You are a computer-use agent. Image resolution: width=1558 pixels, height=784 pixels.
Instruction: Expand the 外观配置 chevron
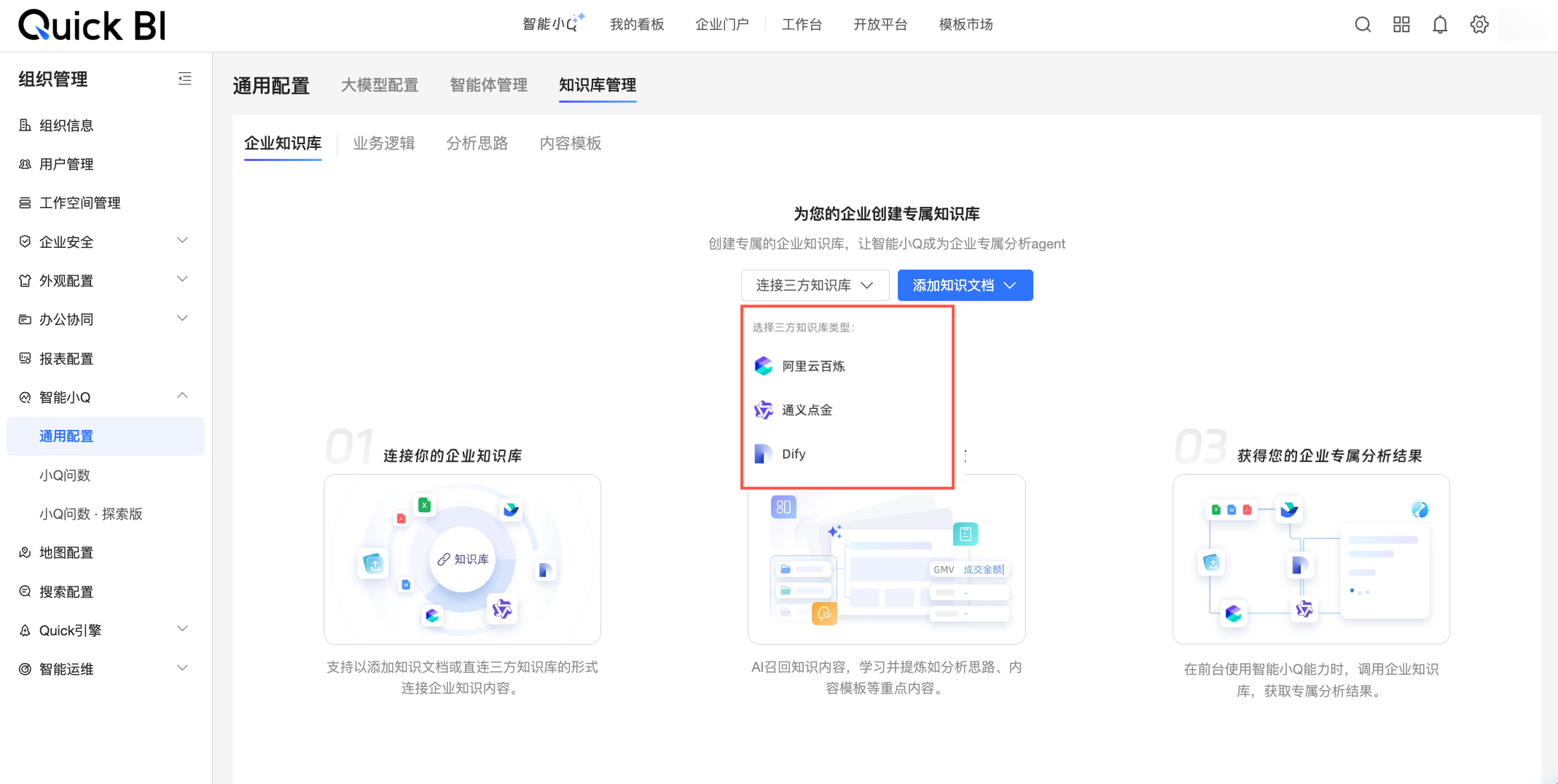point(183,279)
